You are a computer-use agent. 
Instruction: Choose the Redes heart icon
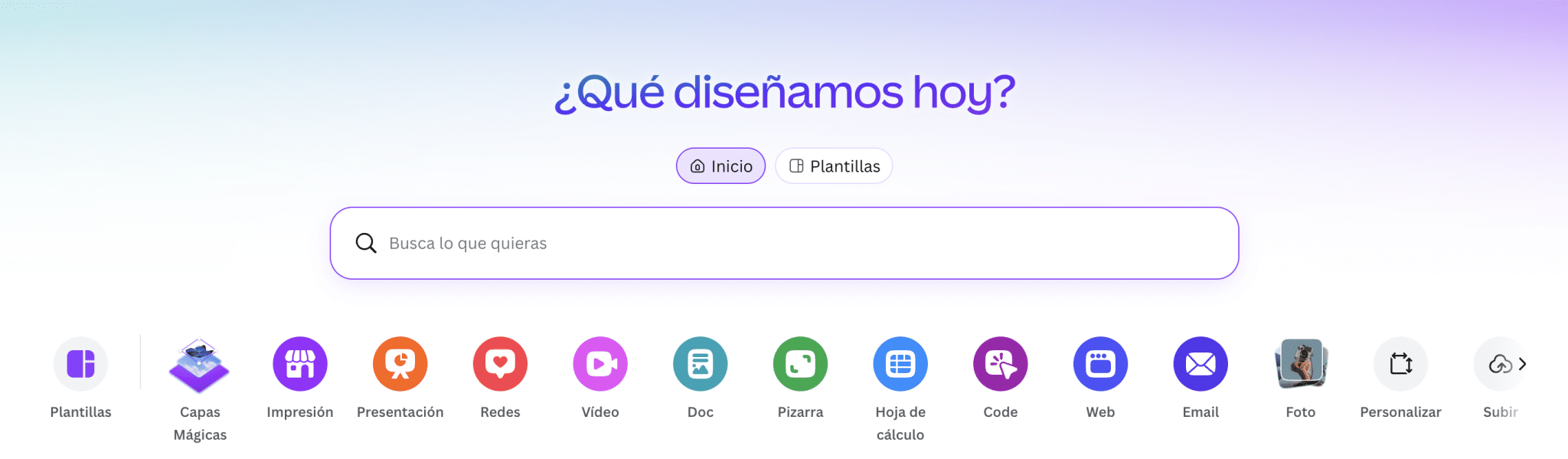click(x=500, y=364)
